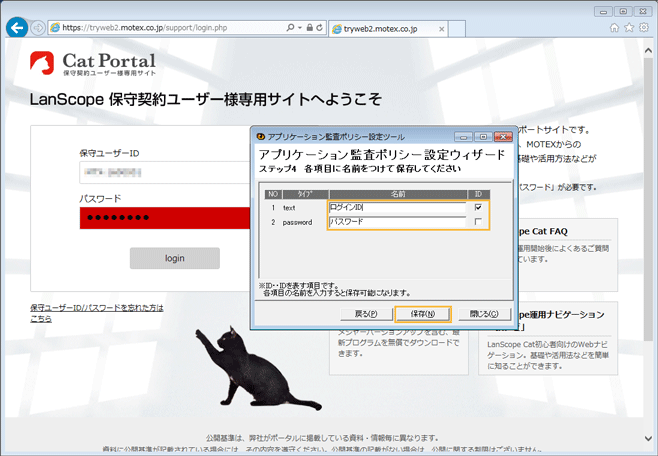This screenshot has height=456, width=658.
Task: Minimize the browser window
Action: point(603,11)
